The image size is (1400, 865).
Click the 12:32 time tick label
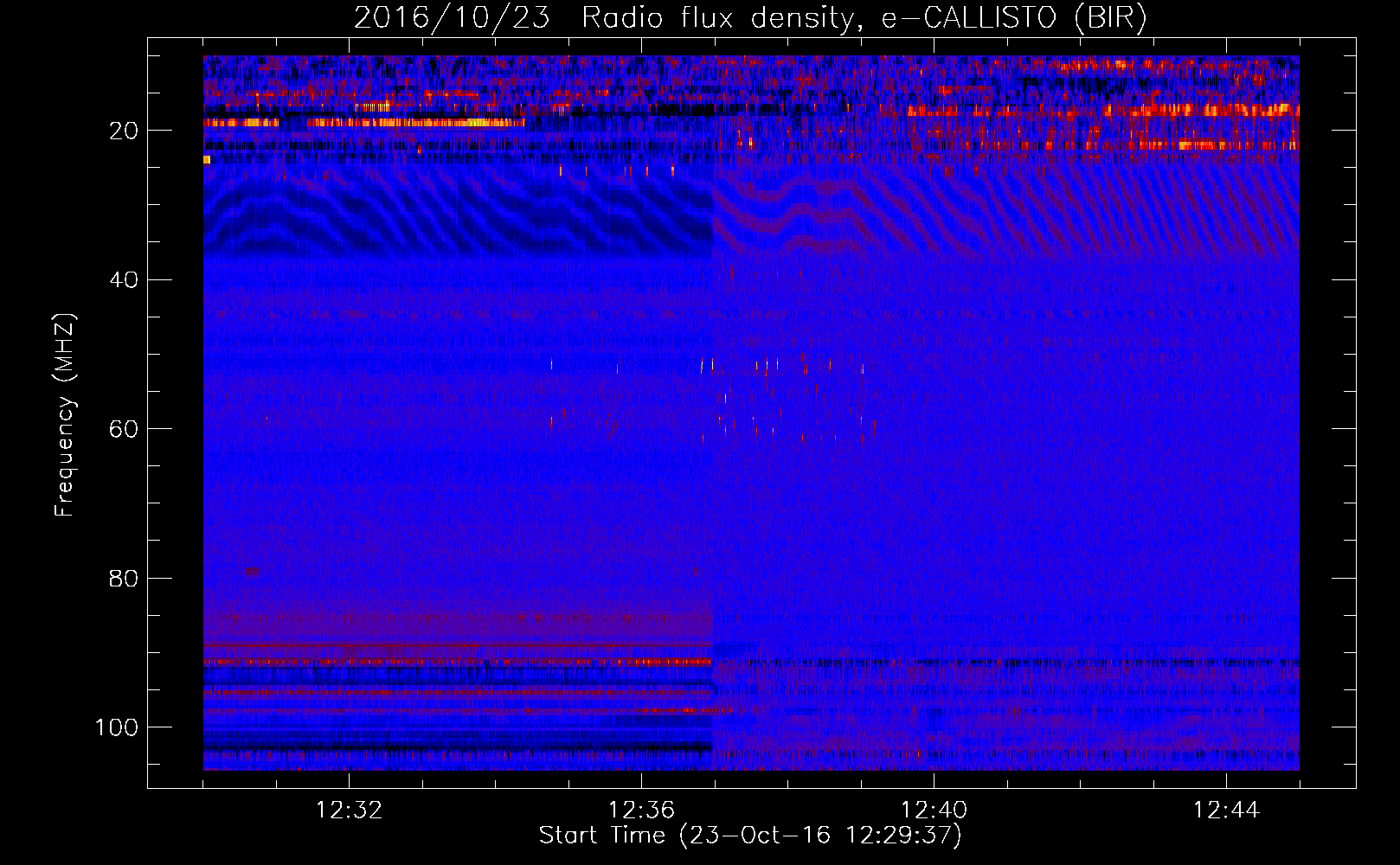[349, 811]
